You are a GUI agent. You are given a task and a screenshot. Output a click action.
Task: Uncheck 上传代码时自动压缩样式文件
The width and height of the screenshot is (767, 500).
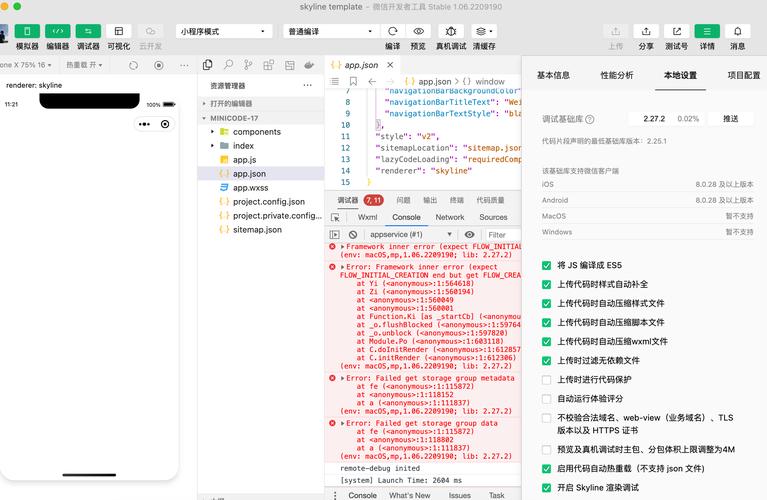[546, 303]
